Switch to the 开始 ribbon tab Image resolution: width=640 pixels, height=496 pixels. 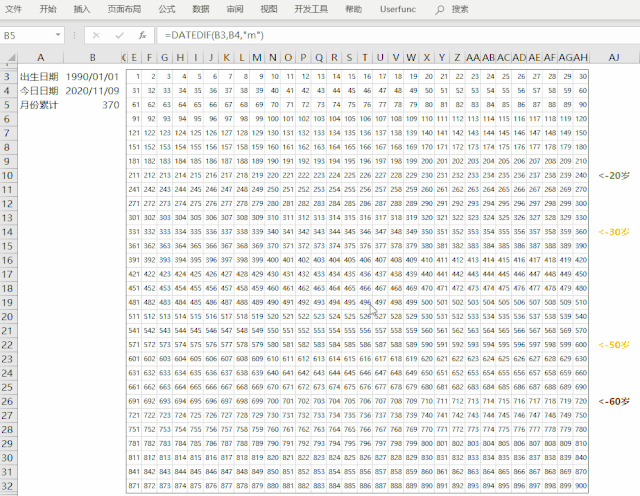click(x=48, y=9)
